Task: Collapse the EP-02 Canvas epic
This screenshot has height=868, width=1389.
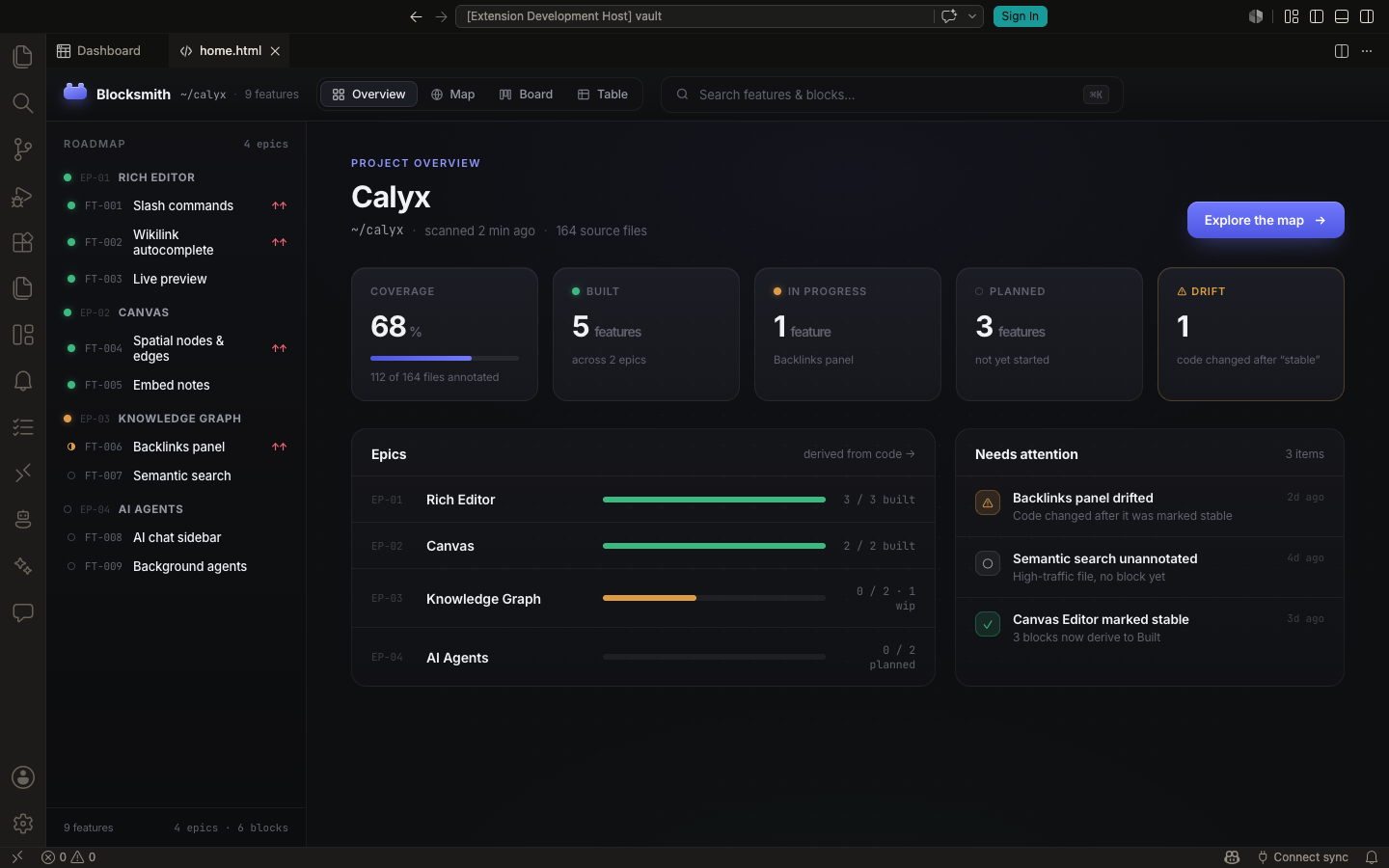Action: (177, 312)
